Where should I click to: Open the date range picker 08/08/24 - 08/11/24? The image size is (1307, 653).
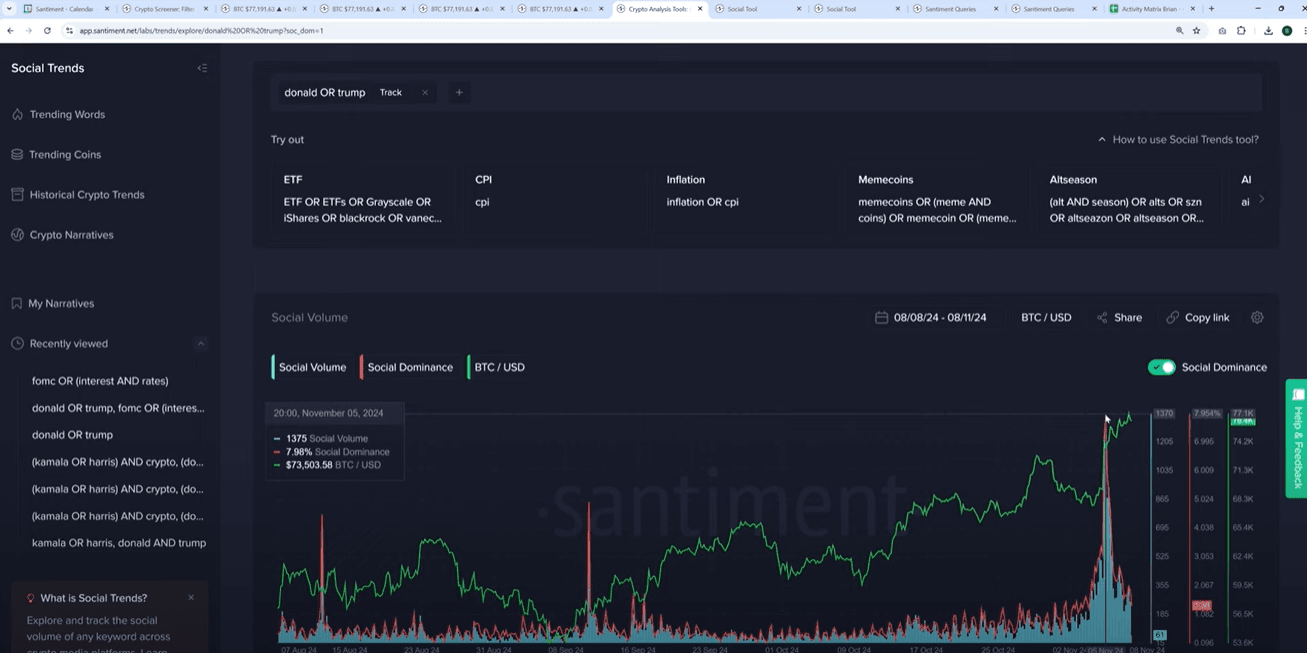pyautogui.click(x=930, y=318)
